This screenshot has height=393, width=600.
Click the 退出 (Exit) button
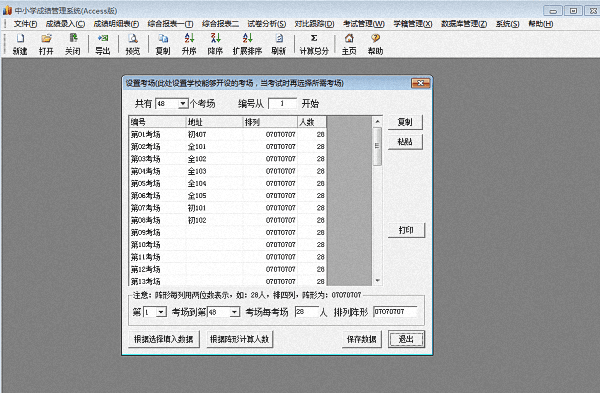[406, 339]
